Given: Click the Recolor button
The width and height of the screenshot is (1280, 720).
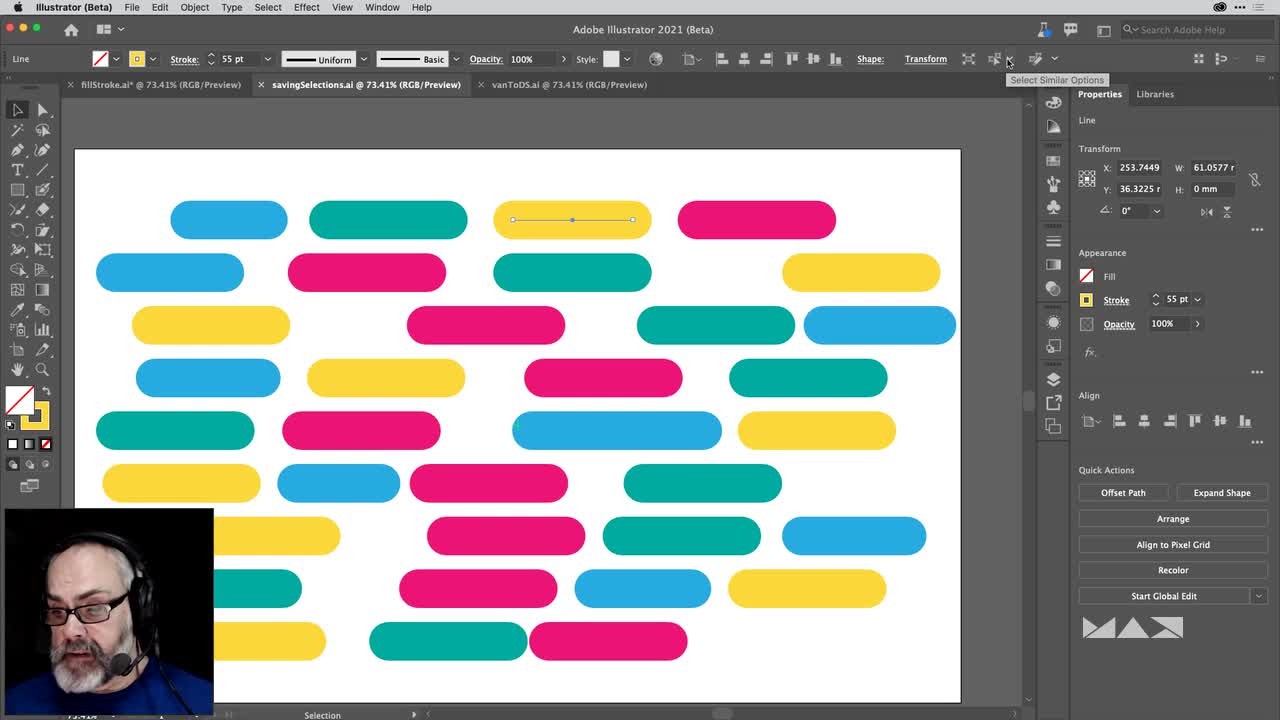Looking at the screenshot, I should tap(1173, 570).
